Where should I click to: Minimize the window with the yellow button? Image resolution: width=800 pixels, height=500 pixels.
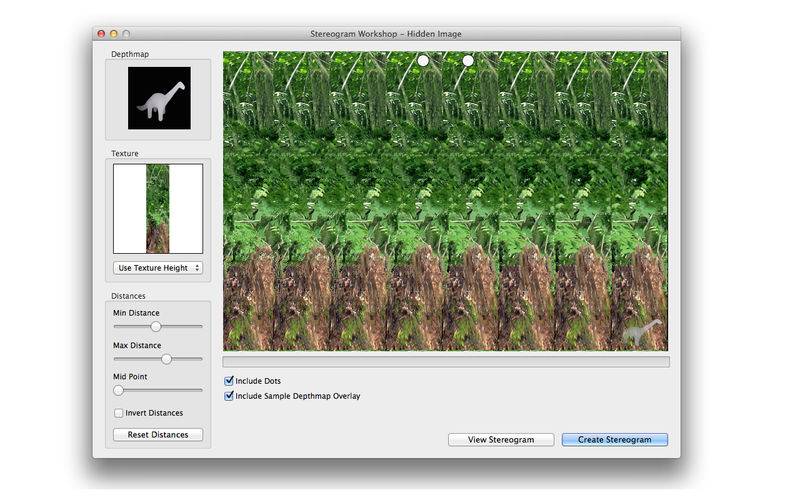114,34
